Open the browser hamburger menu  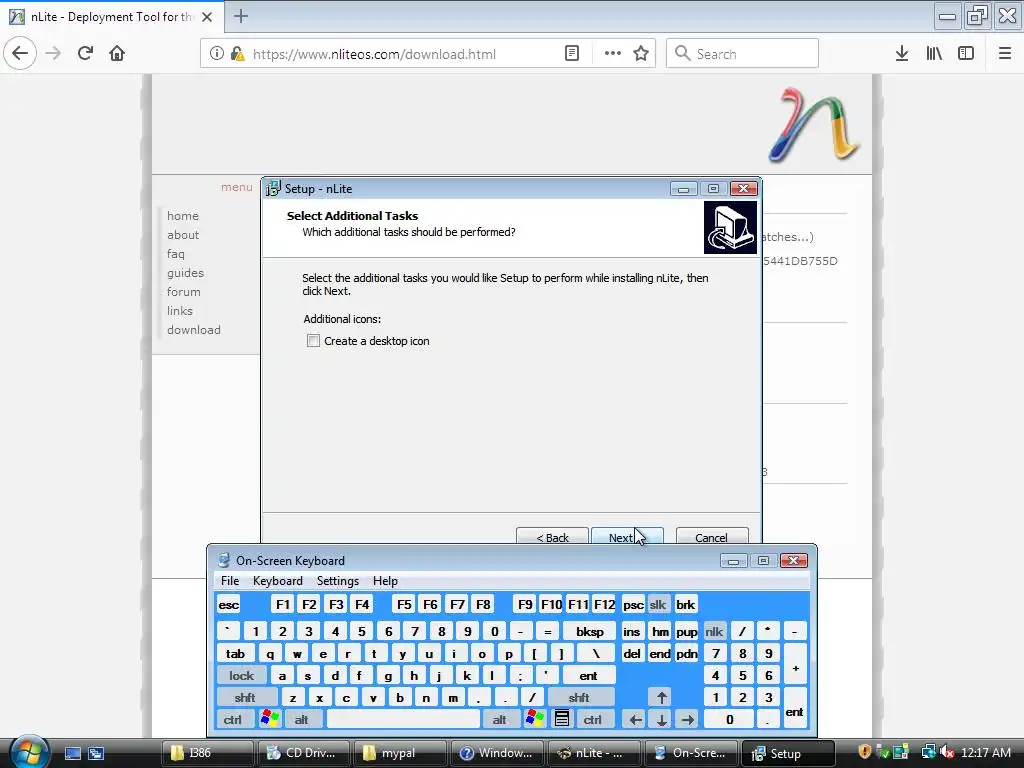1004,54
